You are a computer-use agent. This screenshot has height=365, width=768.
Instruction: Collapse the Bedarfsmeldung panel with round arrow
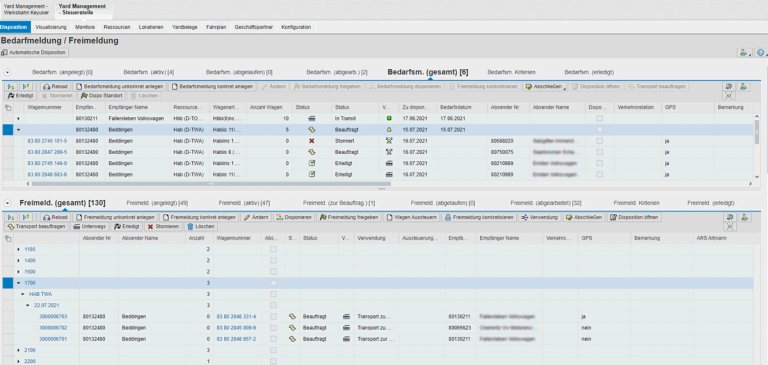pyautogui.click(x=7, y=72)
